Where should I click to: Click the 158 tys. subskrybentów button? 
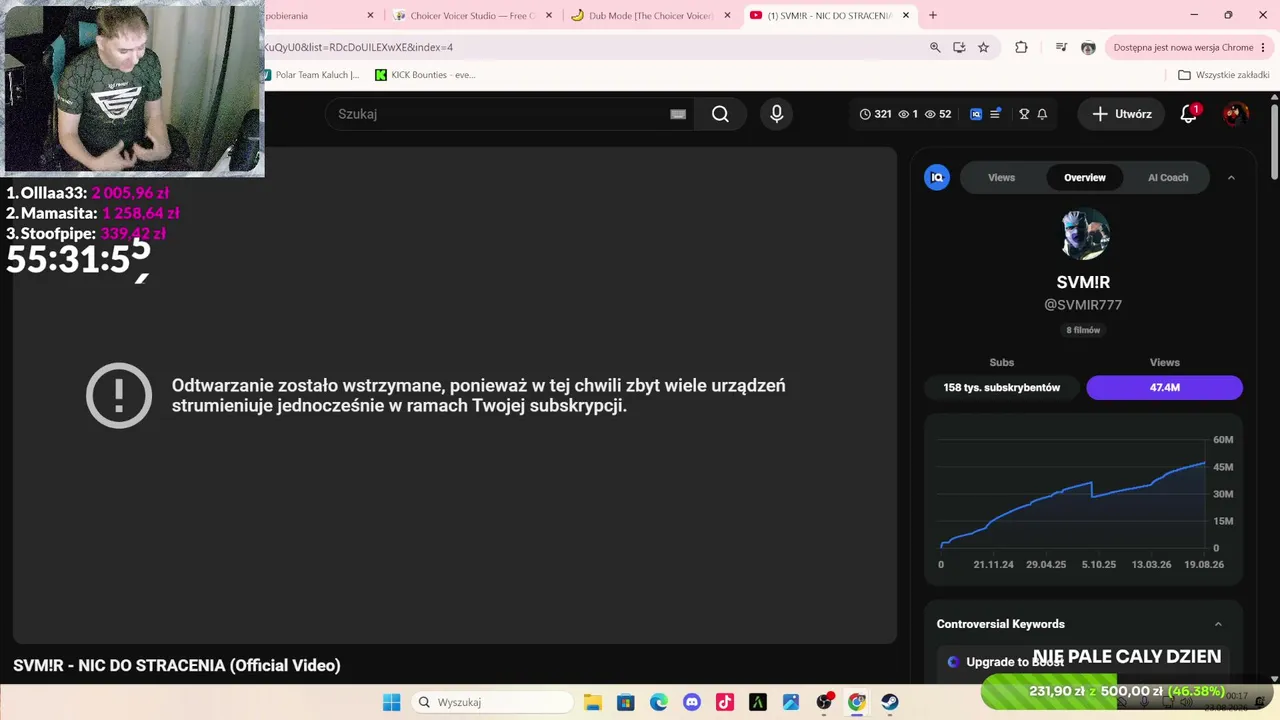click(x=1002, y=387)
